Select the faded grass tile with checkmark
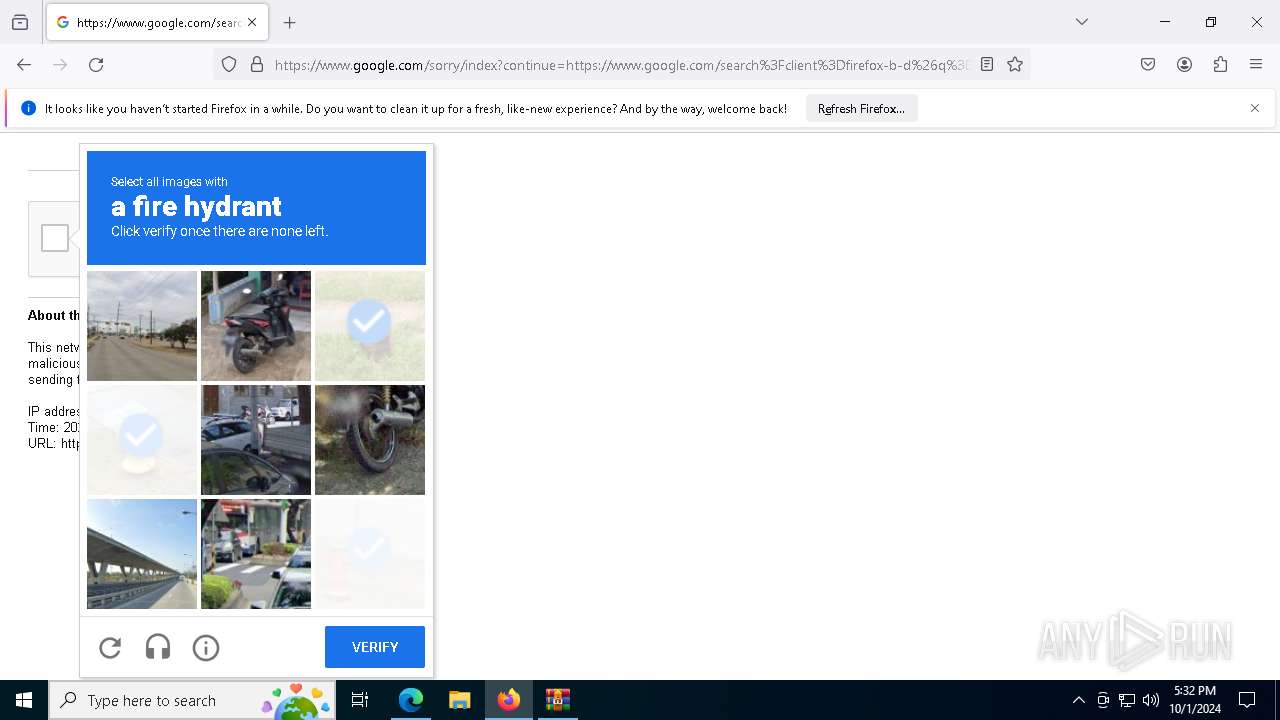 pyautogui.click(x=370, y=326)
